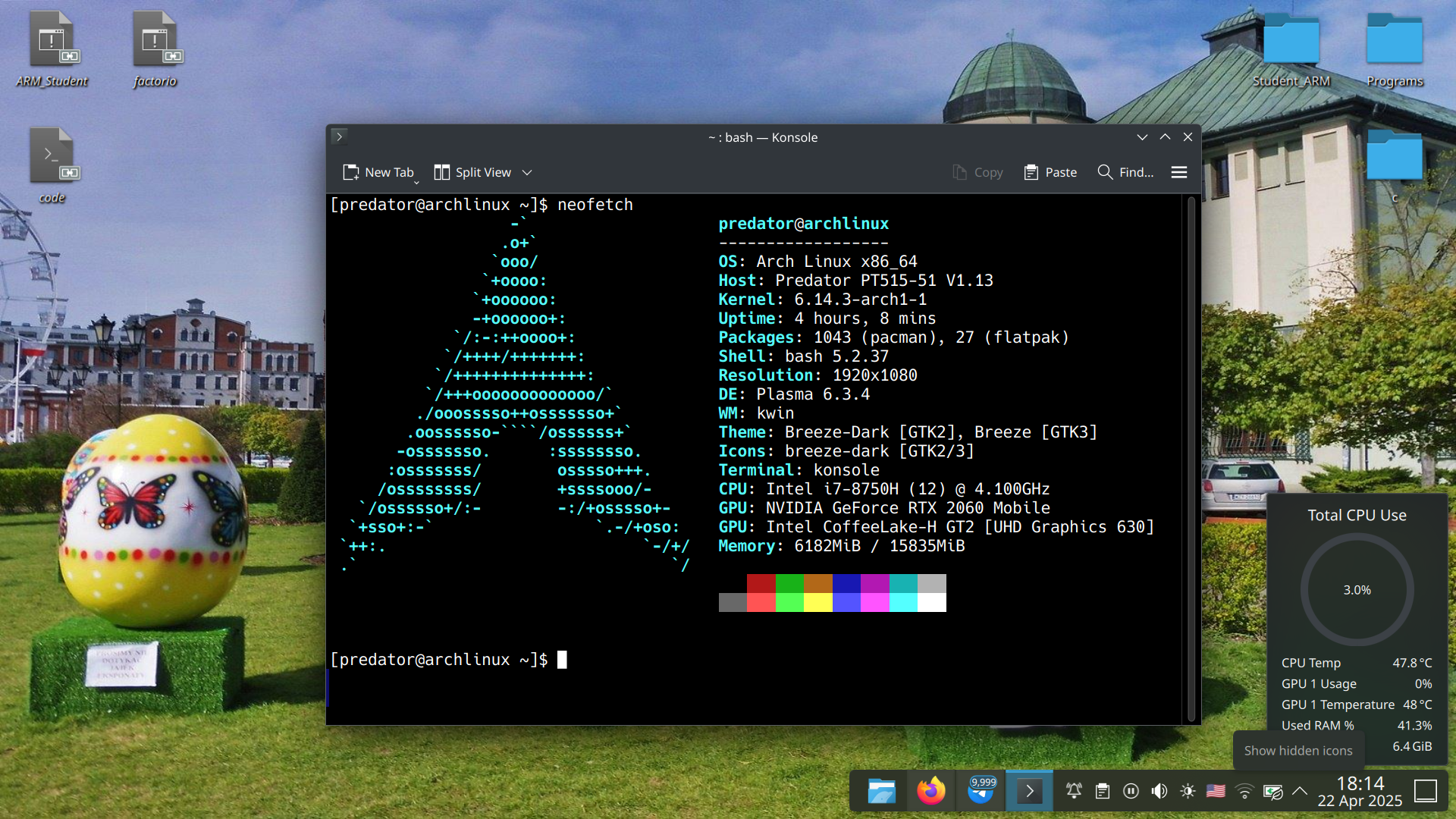This screenshot has width=1456, height=819.
Task: Open the ARM_Student desktop shortcut
Action: [52, 49]
